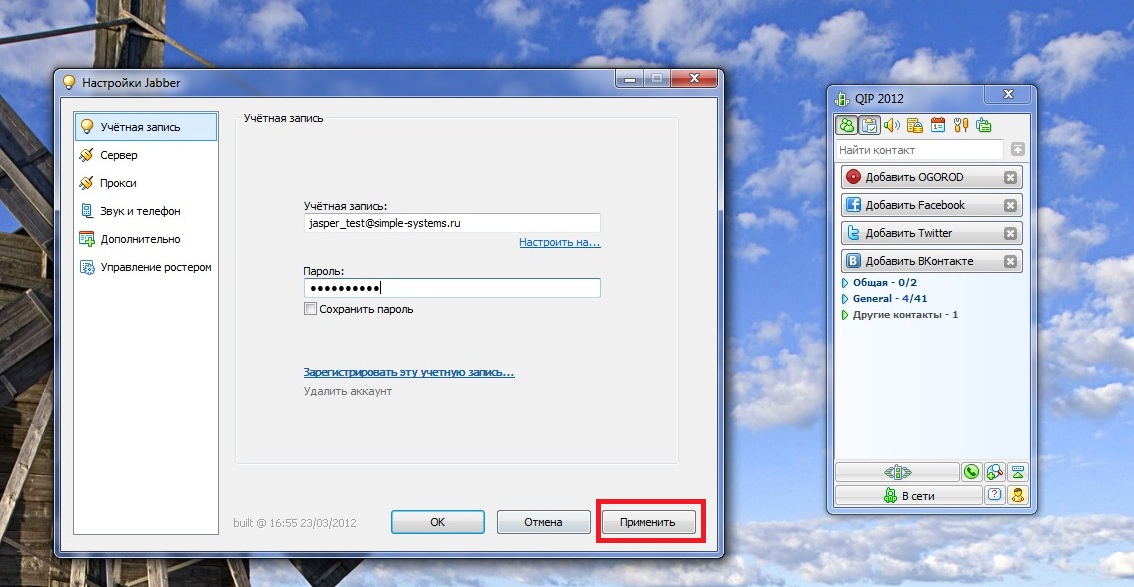Click the gray up-arrow beside Найти контакт
The width and height of the screenshot is (1134, 587).
[1018, 150]
